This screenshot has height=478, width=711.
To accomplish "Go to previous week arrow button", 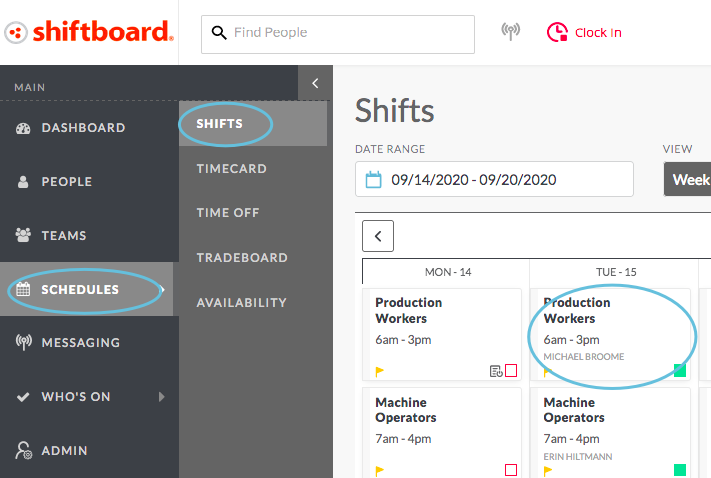I will pyautogui.click(x=378, y=236).
